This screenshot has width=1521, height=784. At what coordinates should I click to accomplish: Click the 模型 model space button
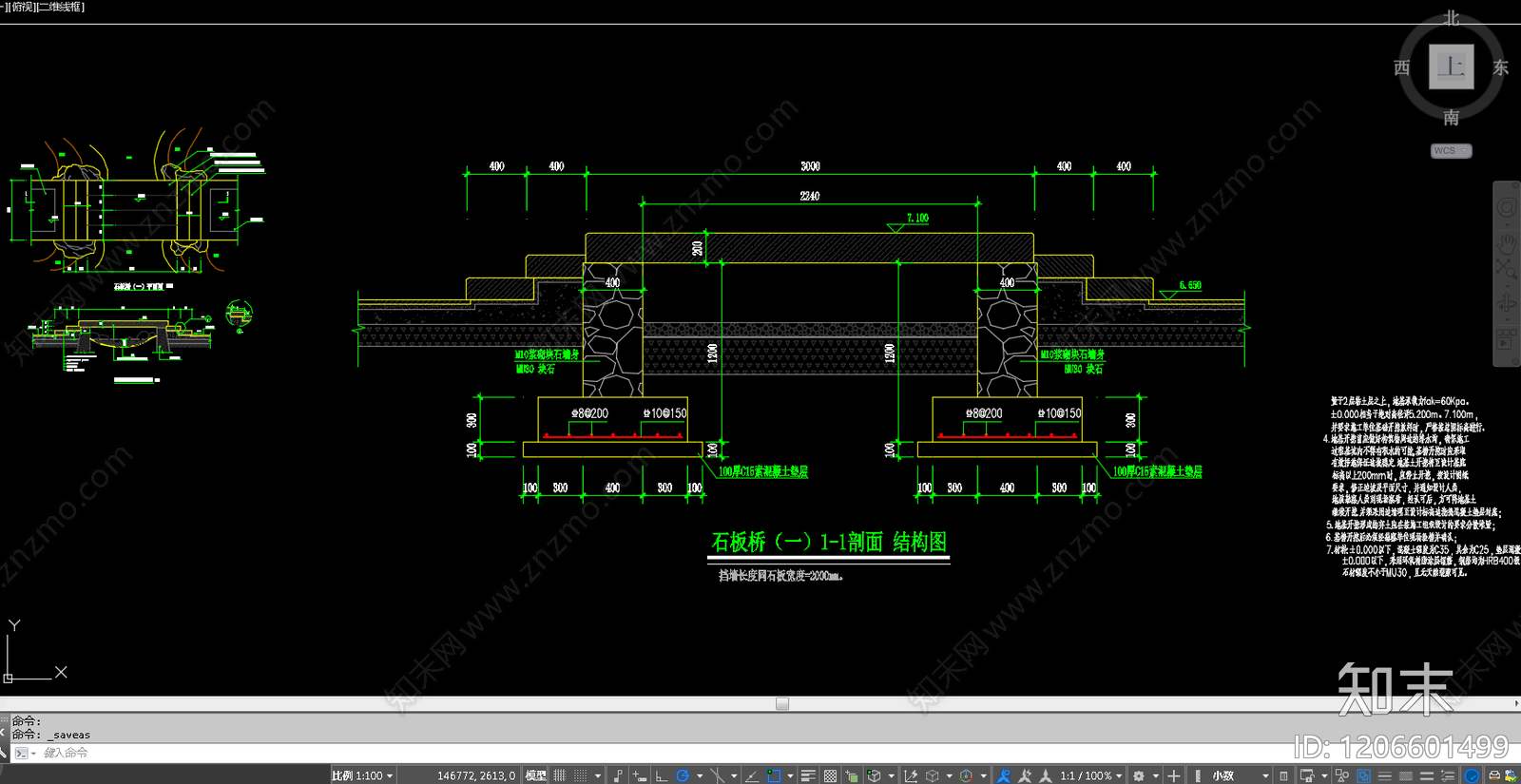pyautogui.click(x=536, y=775)
